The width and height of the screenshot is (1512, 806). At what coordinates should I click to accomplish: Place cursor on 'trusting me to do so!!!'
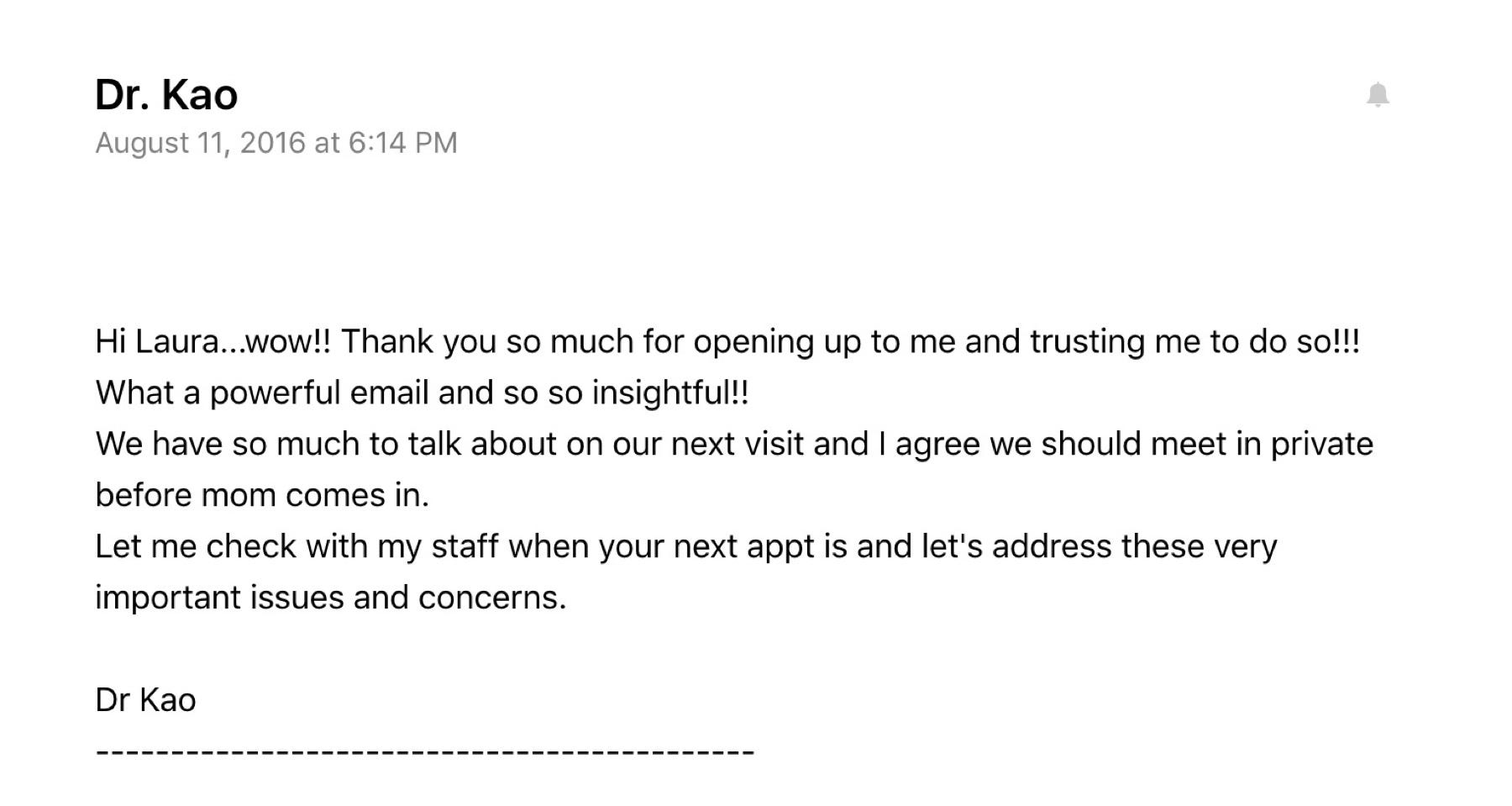1195,341
